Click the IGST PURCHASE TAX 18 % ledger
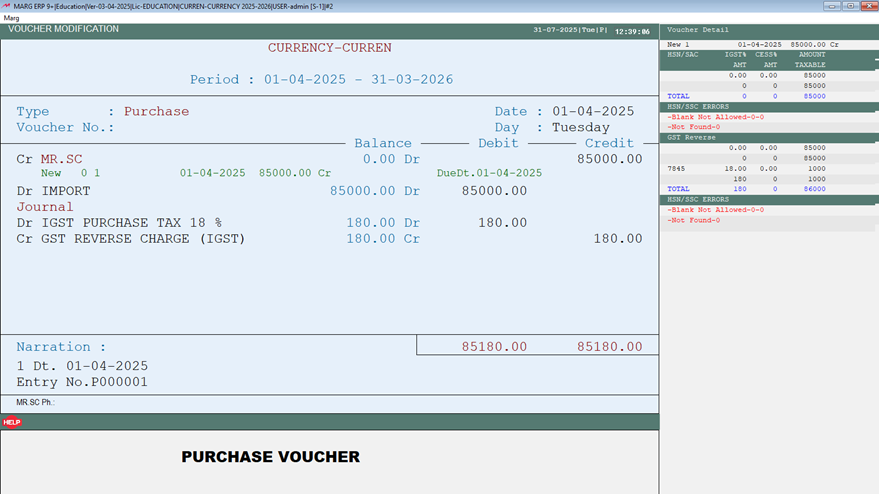Image resolution: width=879 pixels, height=494 pixels. [131, 223]
